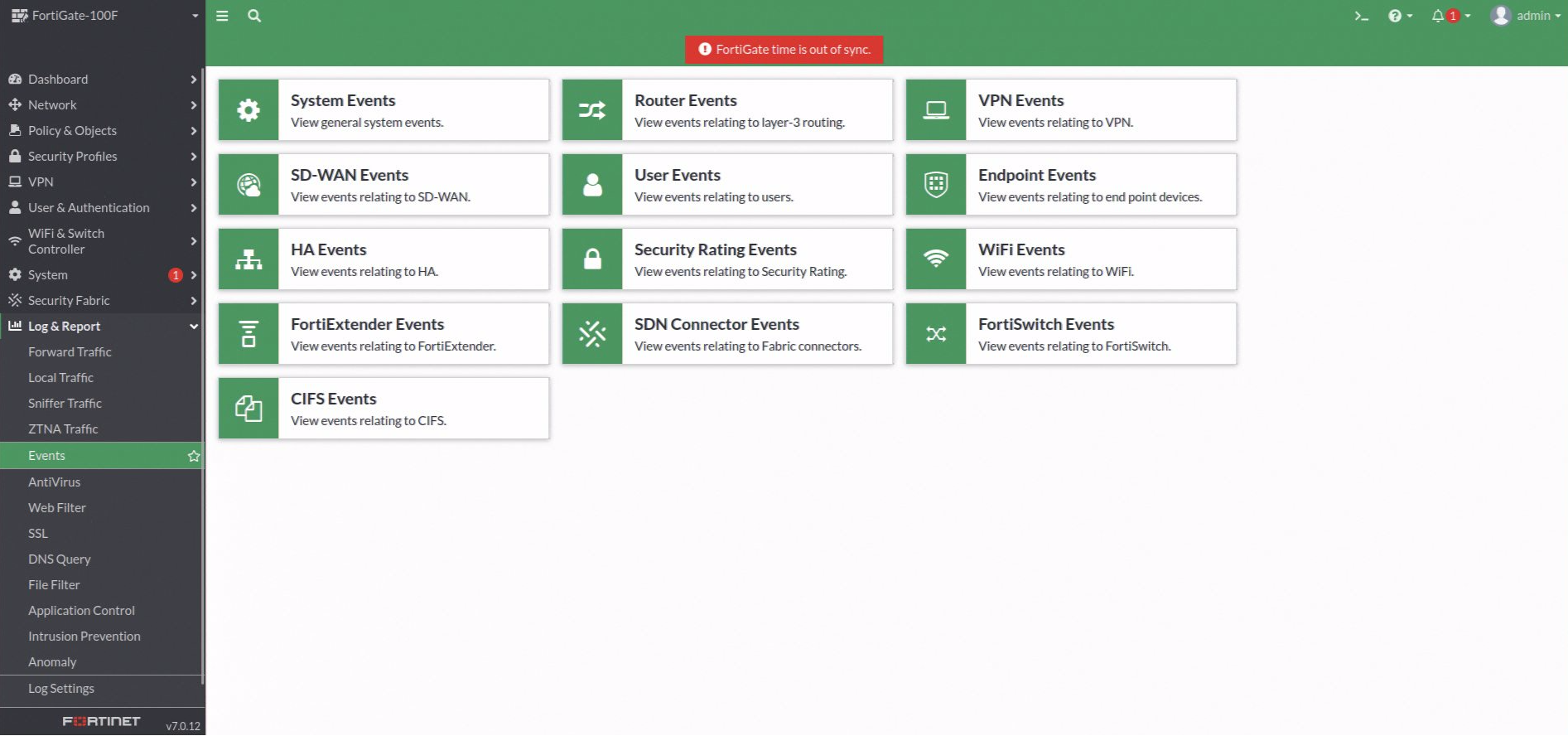Collapse the Log & Report chevron
Image resolution: width=1568 pixels, height=736 pixels.
click(193, 327)
